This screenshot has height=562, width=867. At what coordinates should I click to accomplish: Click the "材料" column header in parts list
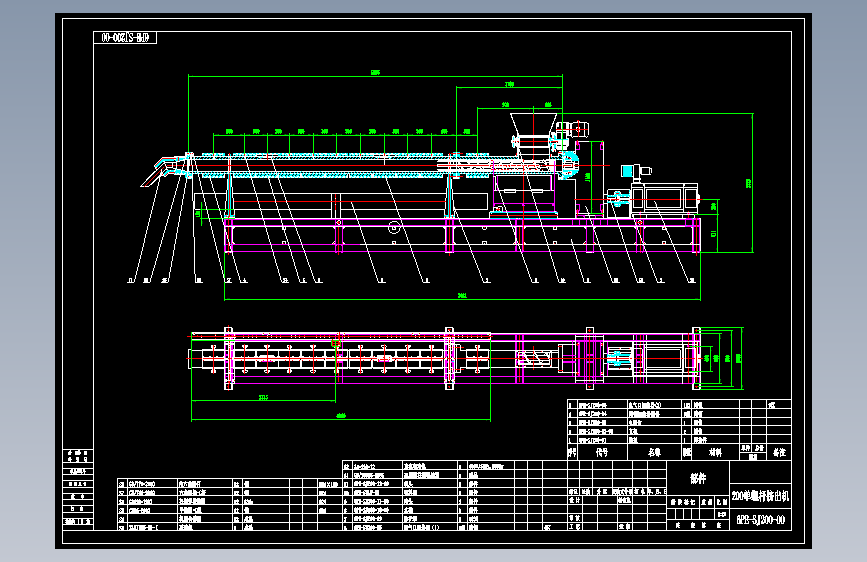pos(715,452)
